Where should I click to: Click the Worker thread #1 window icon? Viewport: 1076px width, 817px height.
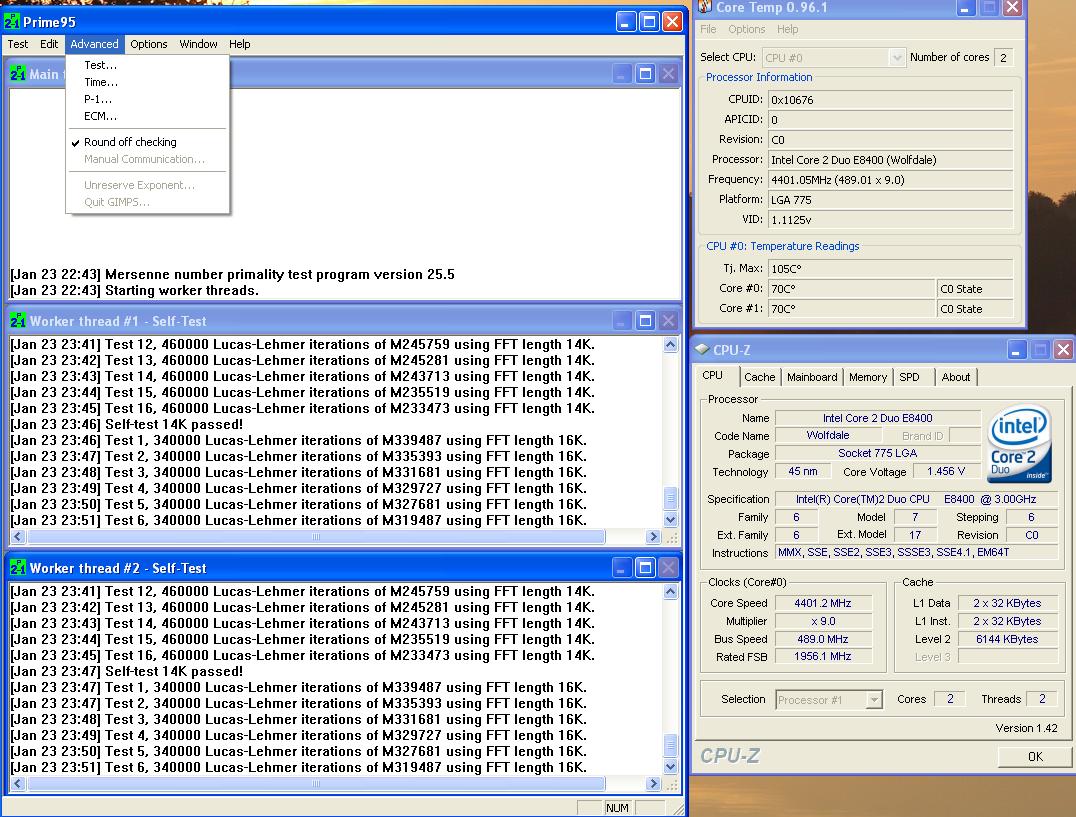(x=18, y=320)
